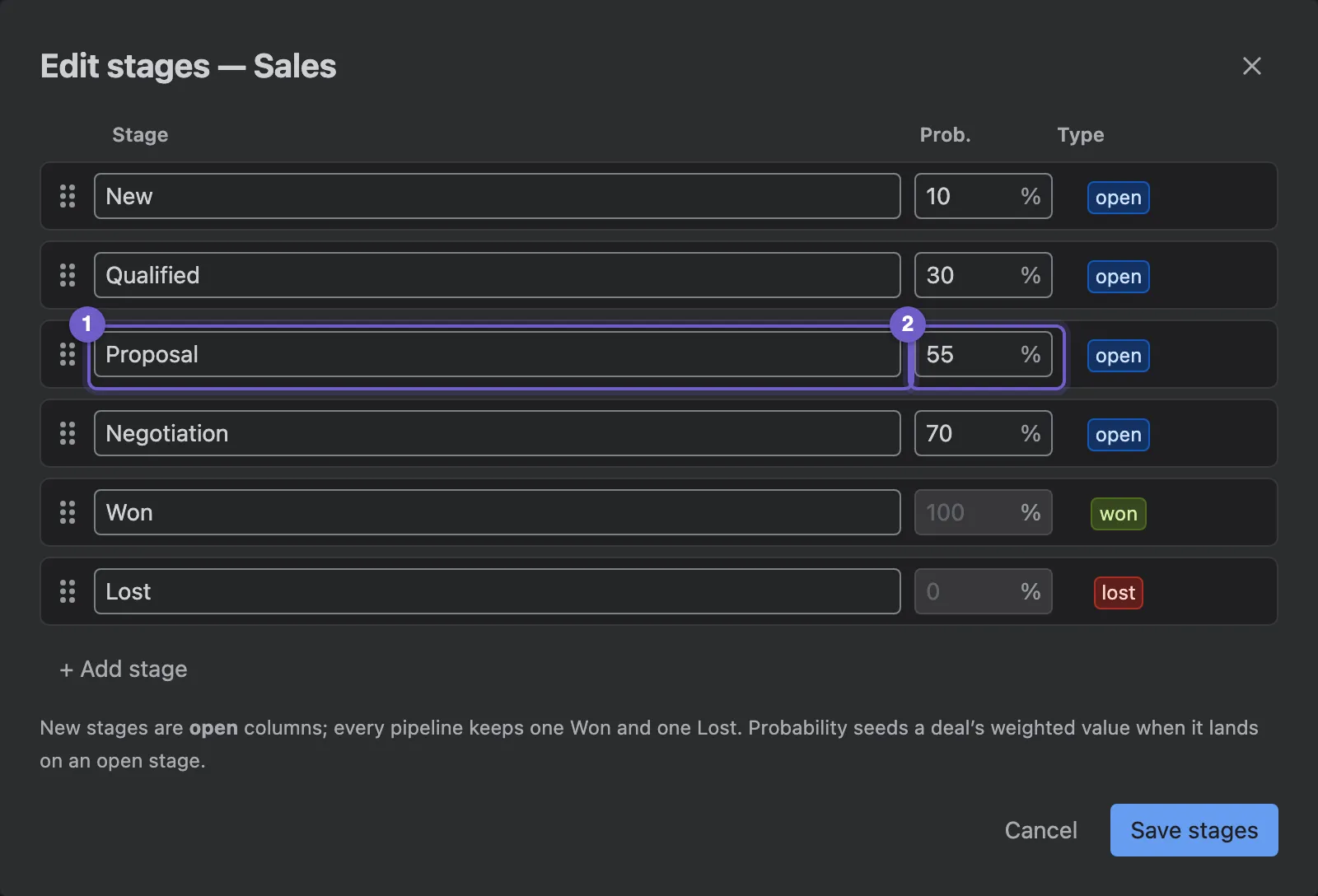Click the 30% probability field for Qualified
1318x896 pixels.
pyautogui.click(x=983, y=275)
